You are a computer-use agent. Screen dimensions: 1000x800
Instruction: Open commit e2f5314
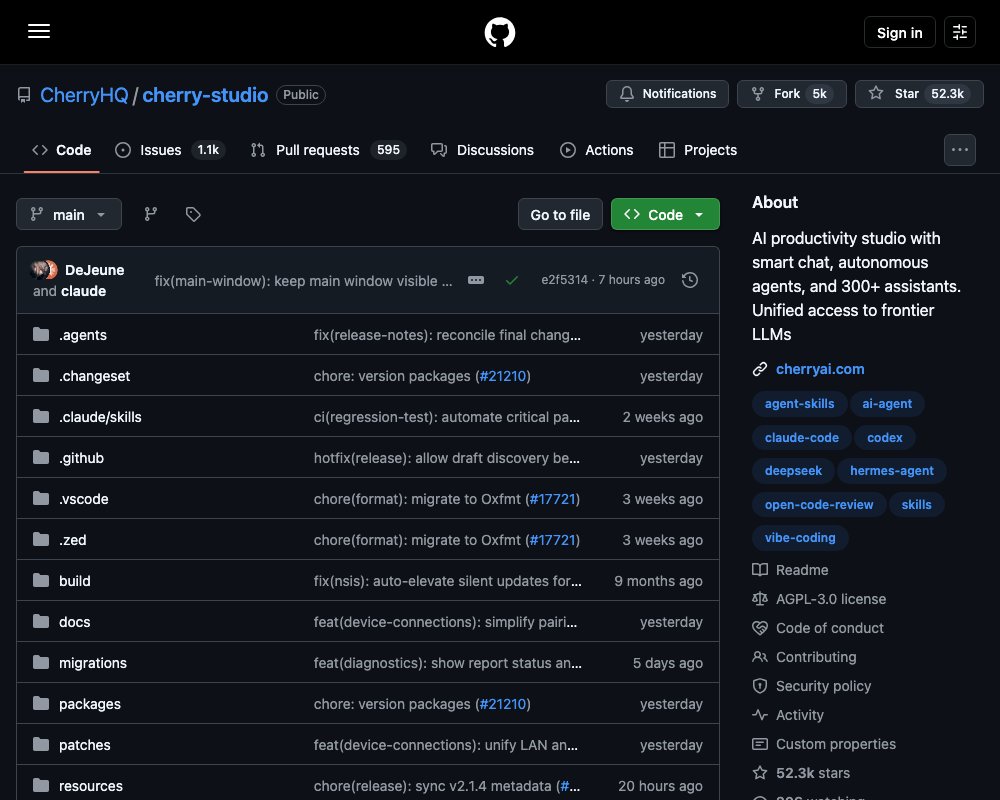point(564,280)
